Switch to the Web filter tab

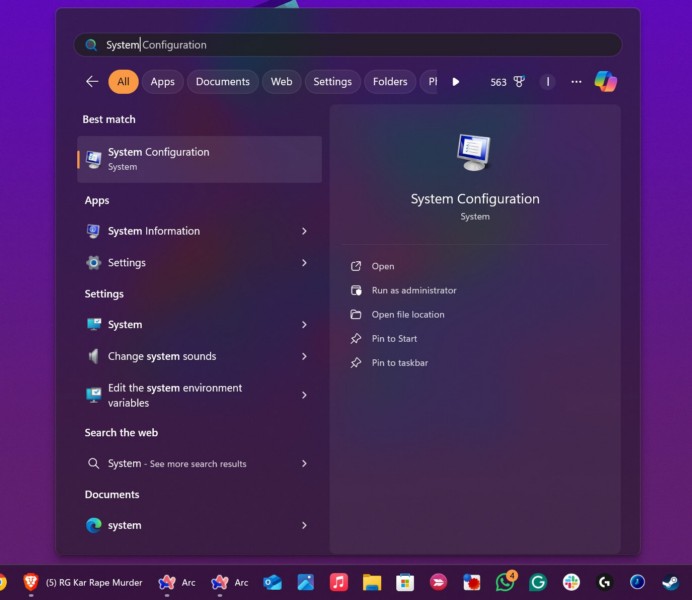(282, 82)
